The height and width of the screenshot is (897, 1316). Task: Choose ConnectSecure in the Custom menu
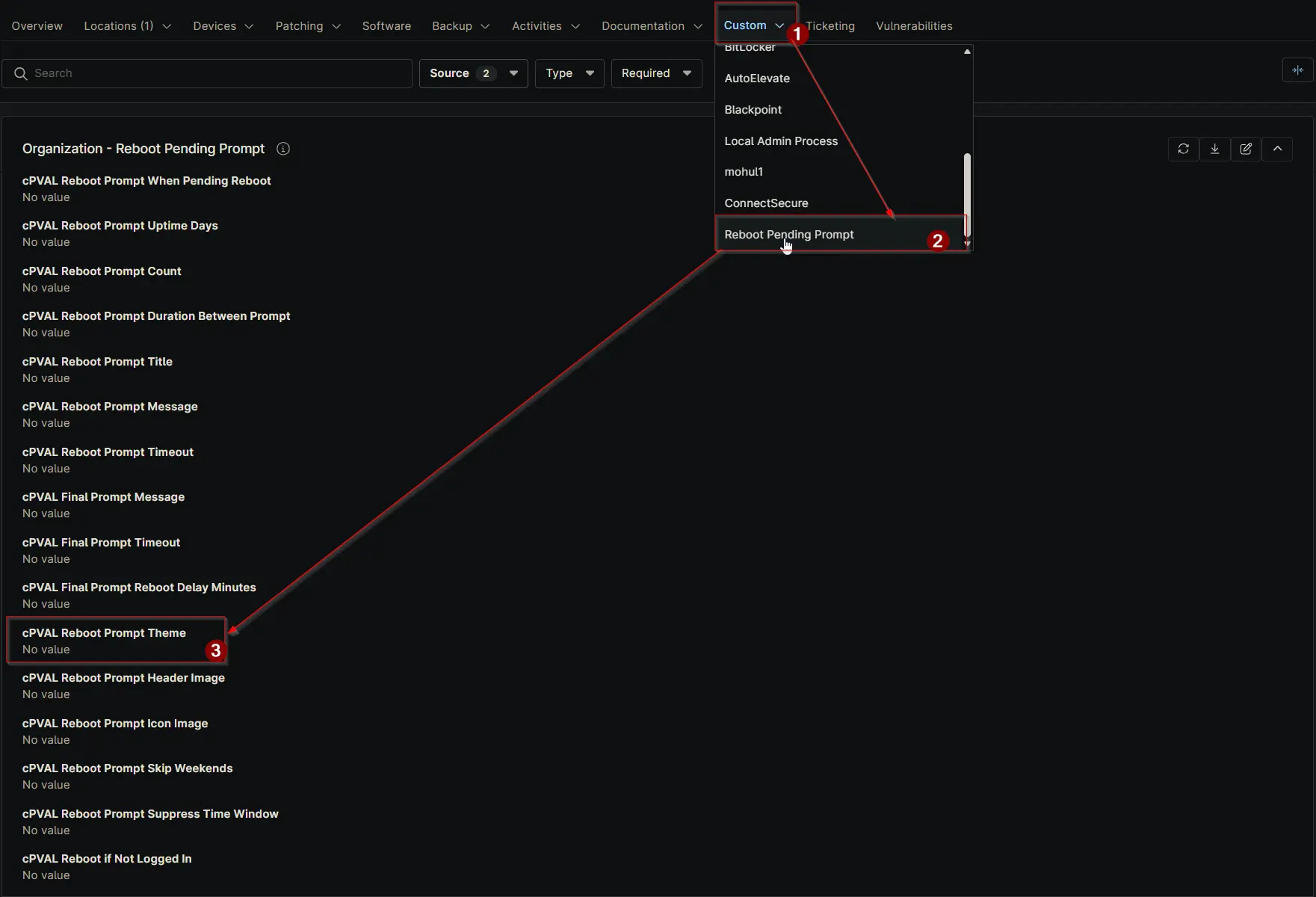766,203
